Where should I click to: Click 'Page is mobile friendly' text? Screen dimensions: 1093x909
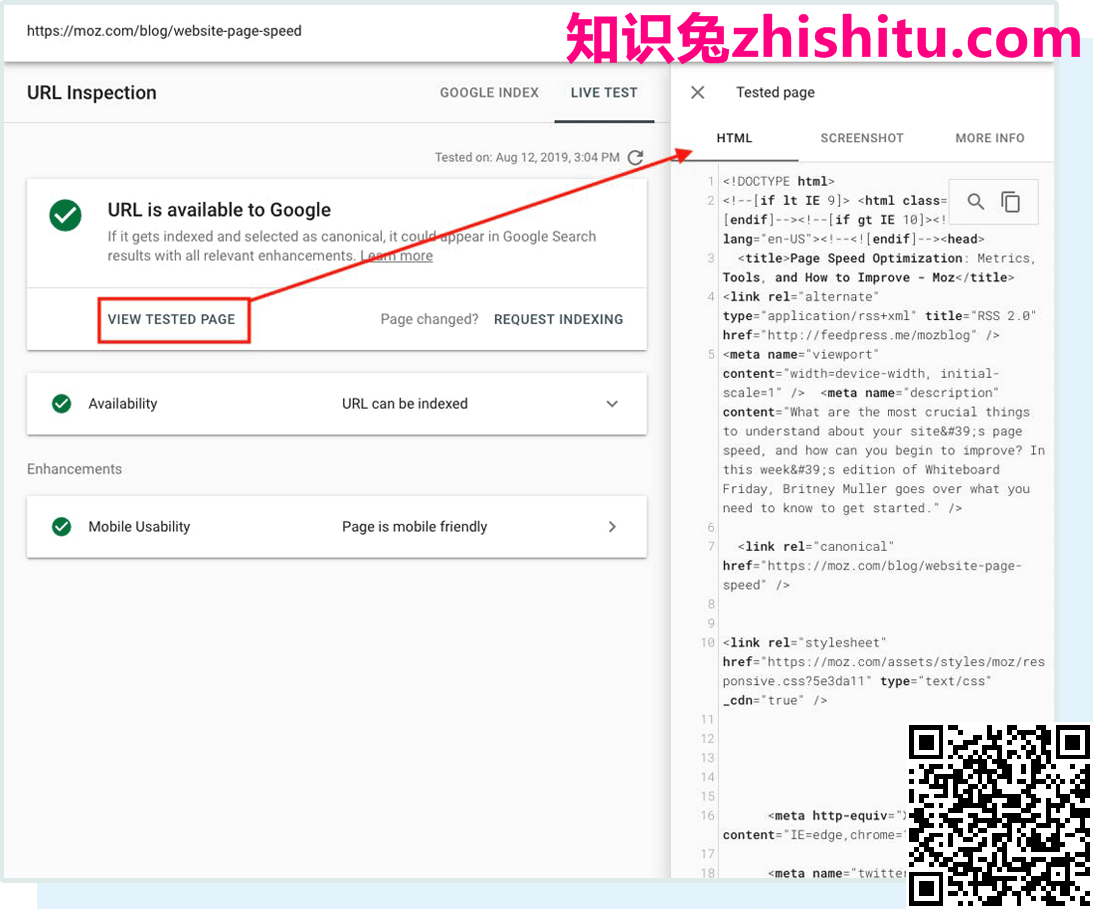(x=414, y=526)
